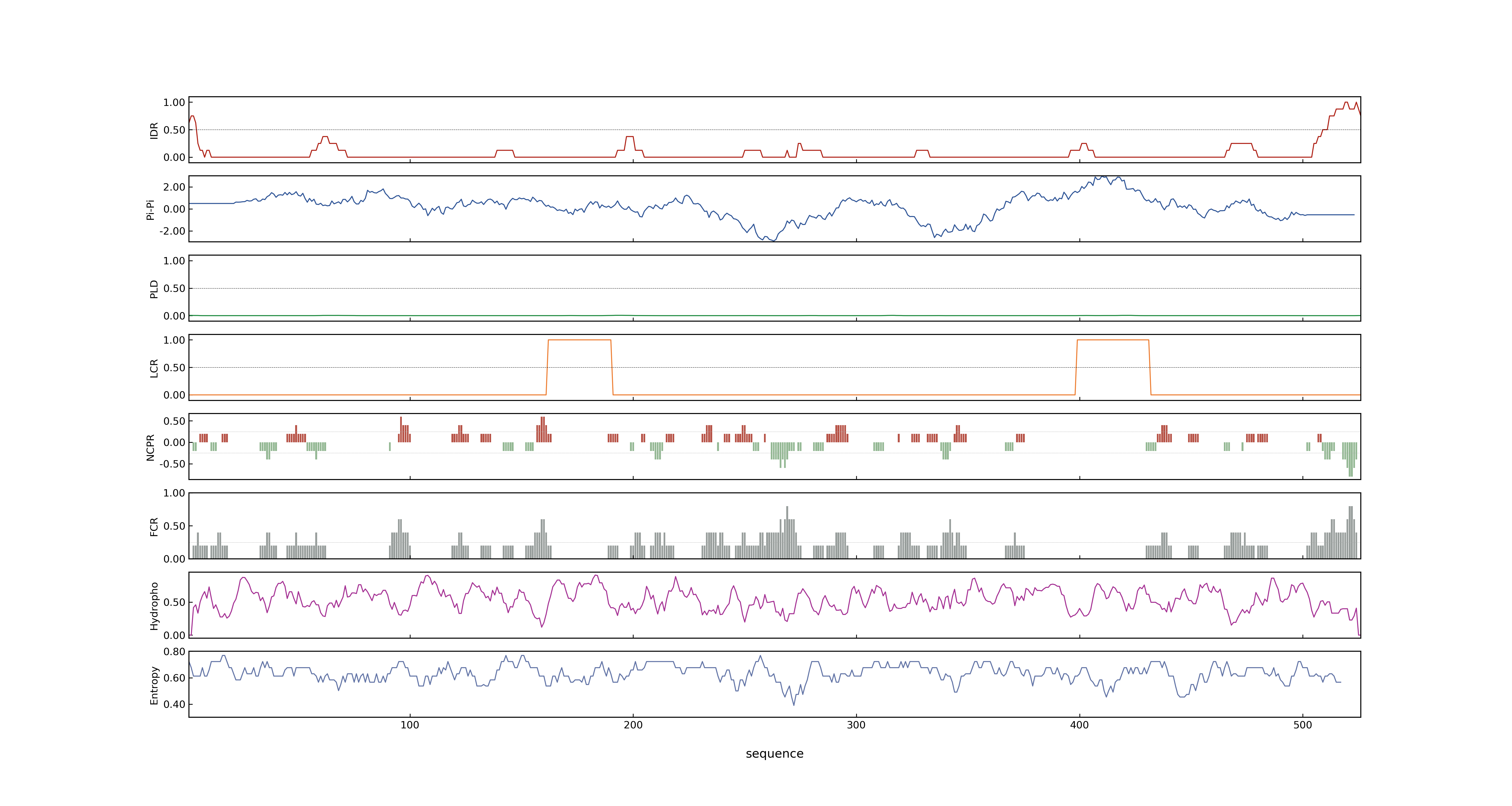
Task: Click the 0.60 tick on Entropy axis
Action: click(x=174, y=678)
